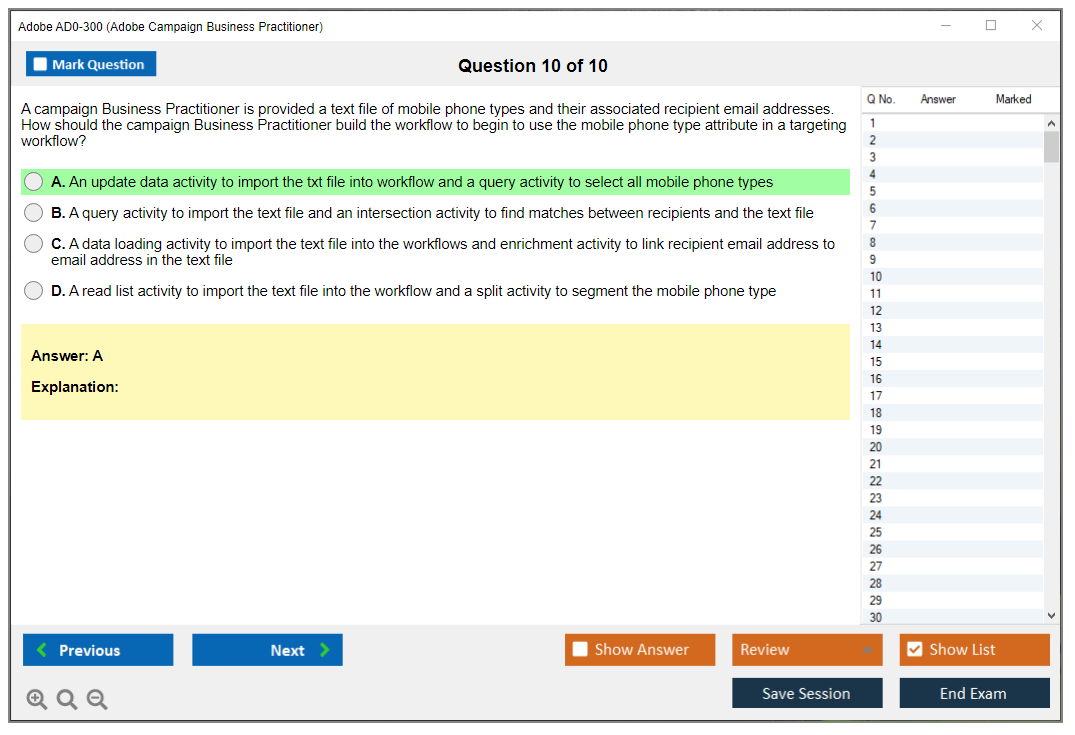Click the Save Session button

pos(806,693)
